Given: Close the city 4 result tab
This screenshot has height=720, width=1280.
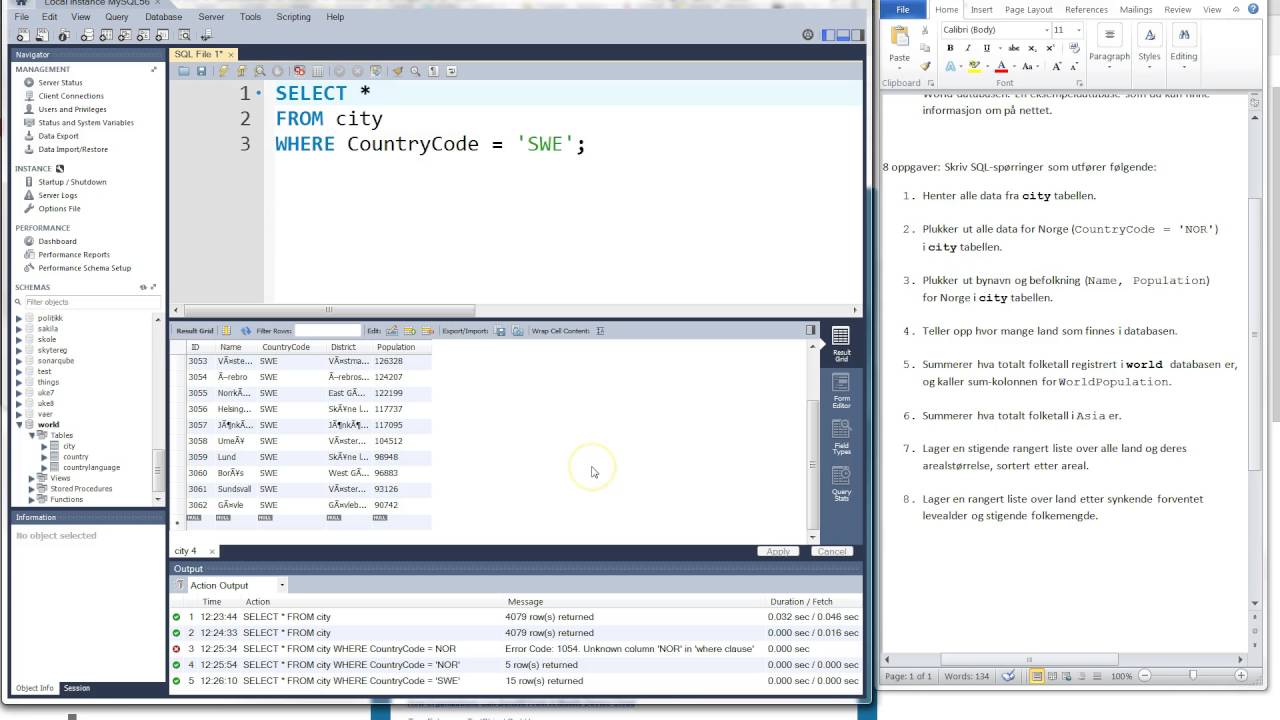Looking at the screenshot, I should click(x=212, y=552).
